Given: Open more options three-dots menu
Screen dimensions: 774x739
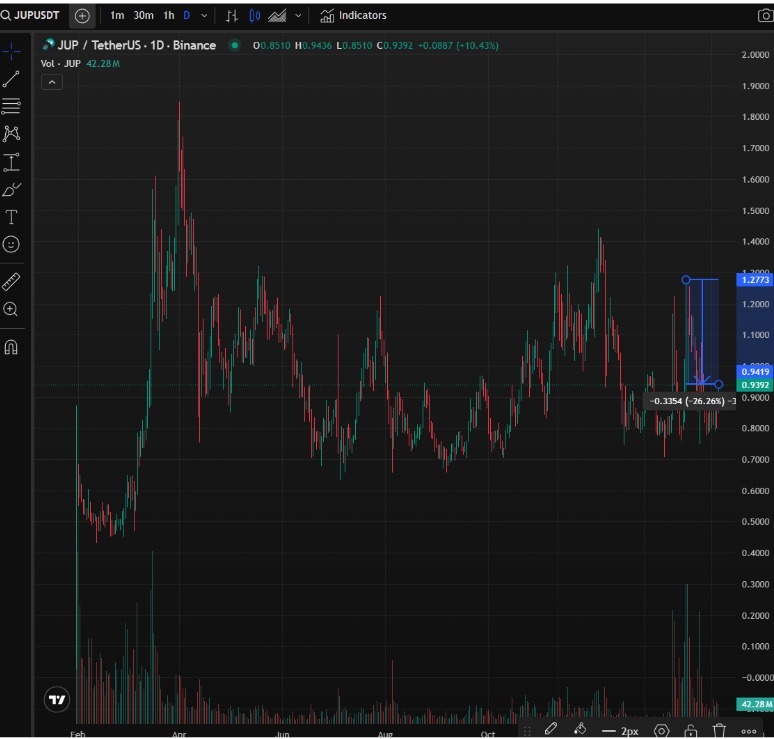Looking at the screenshot, I should (x=748, y=731).
